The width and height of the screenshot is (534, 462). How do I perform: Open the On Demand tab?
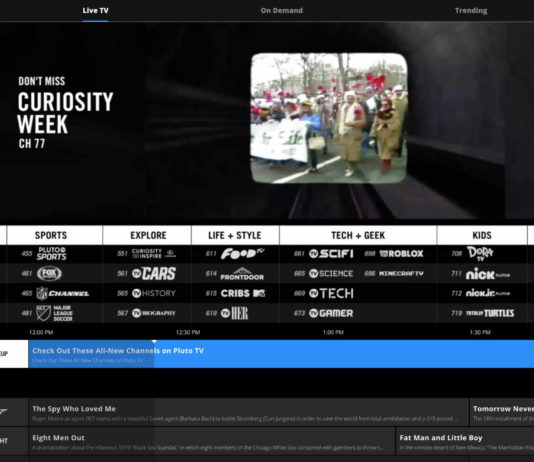click(282, 11)
